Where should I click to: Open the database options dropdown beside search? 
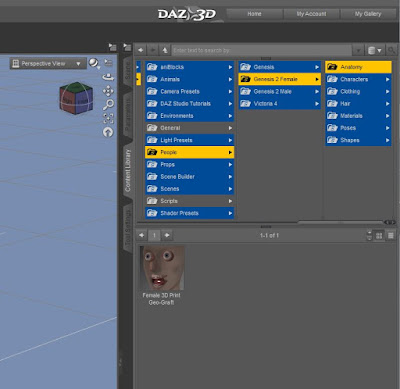point(375,50)
